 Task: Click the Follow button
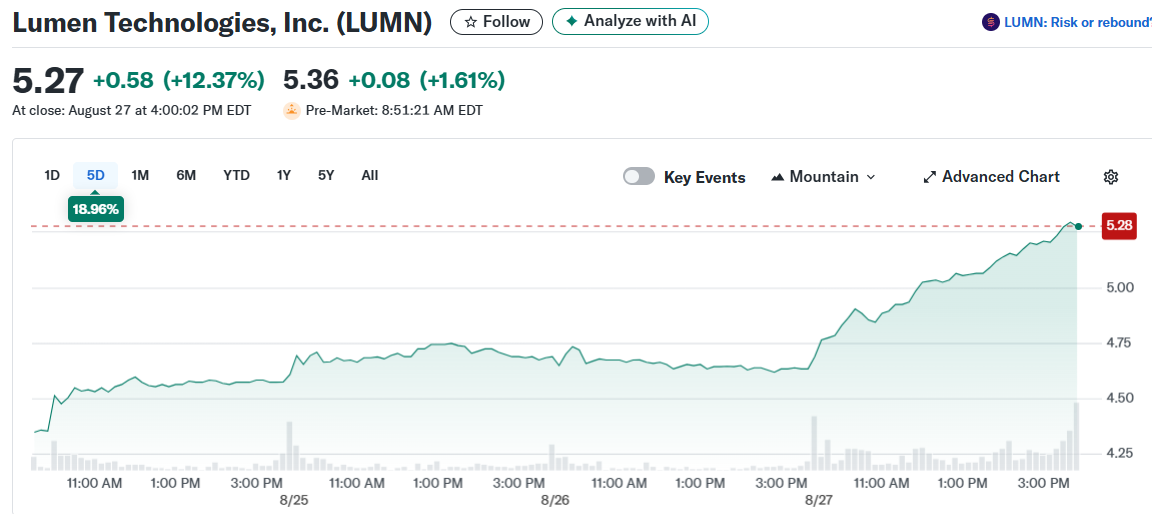(497, 22)
